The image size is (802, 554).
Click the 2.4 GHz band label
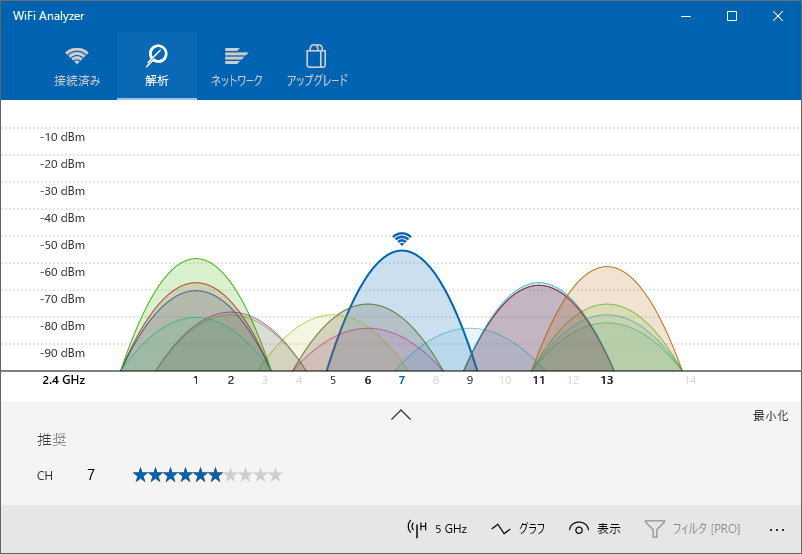[x=63, y=380]
